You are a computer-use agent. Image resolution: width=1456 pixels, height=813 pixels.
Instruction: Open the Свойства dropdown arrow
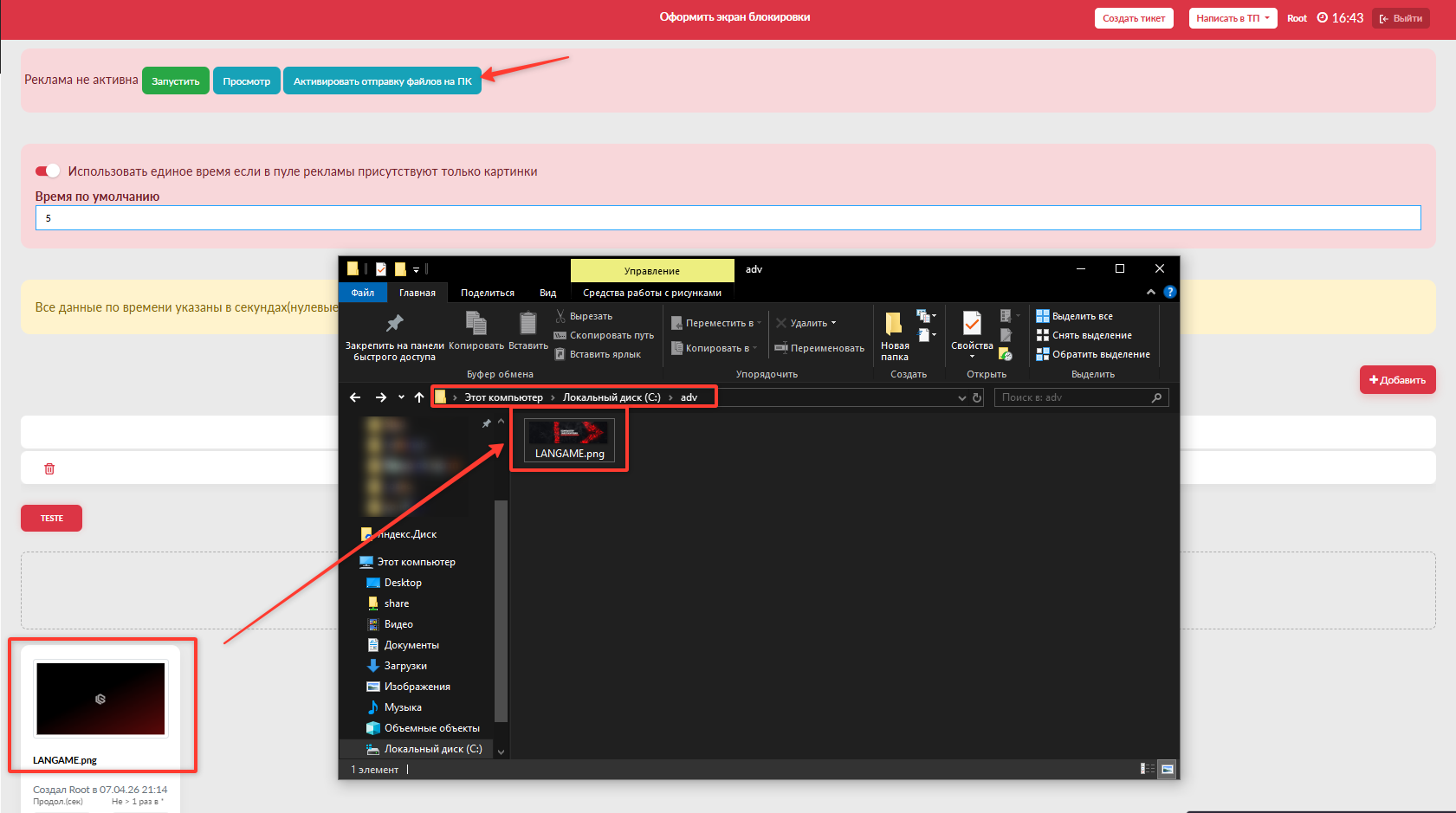(972, 357)
